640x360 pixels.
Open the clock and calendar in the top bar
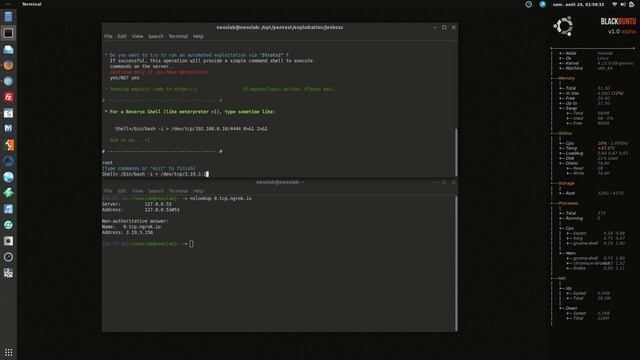click(578, 4)
